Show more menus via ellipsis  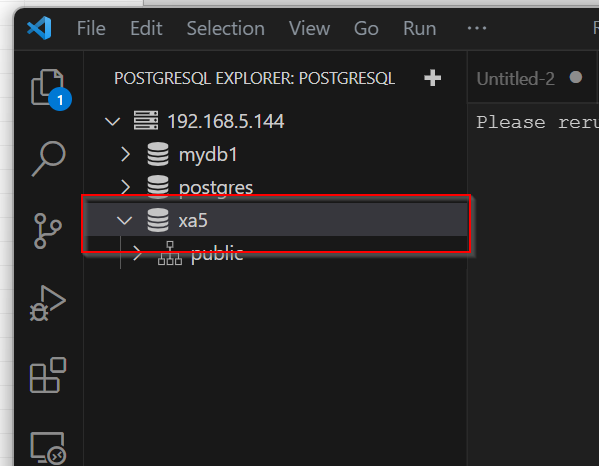point(477,28)
